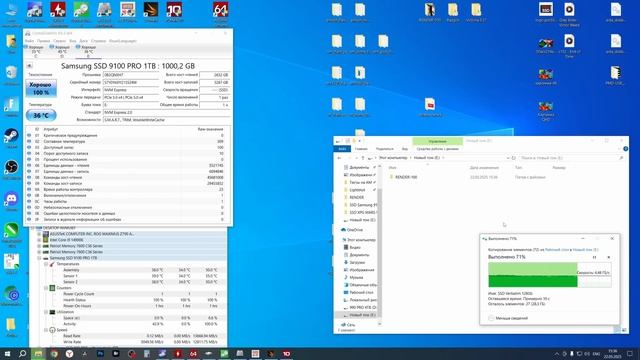The image size is (640, 360).
Task: Show hidden system tray icons chevron
Action: click(557, 353)
